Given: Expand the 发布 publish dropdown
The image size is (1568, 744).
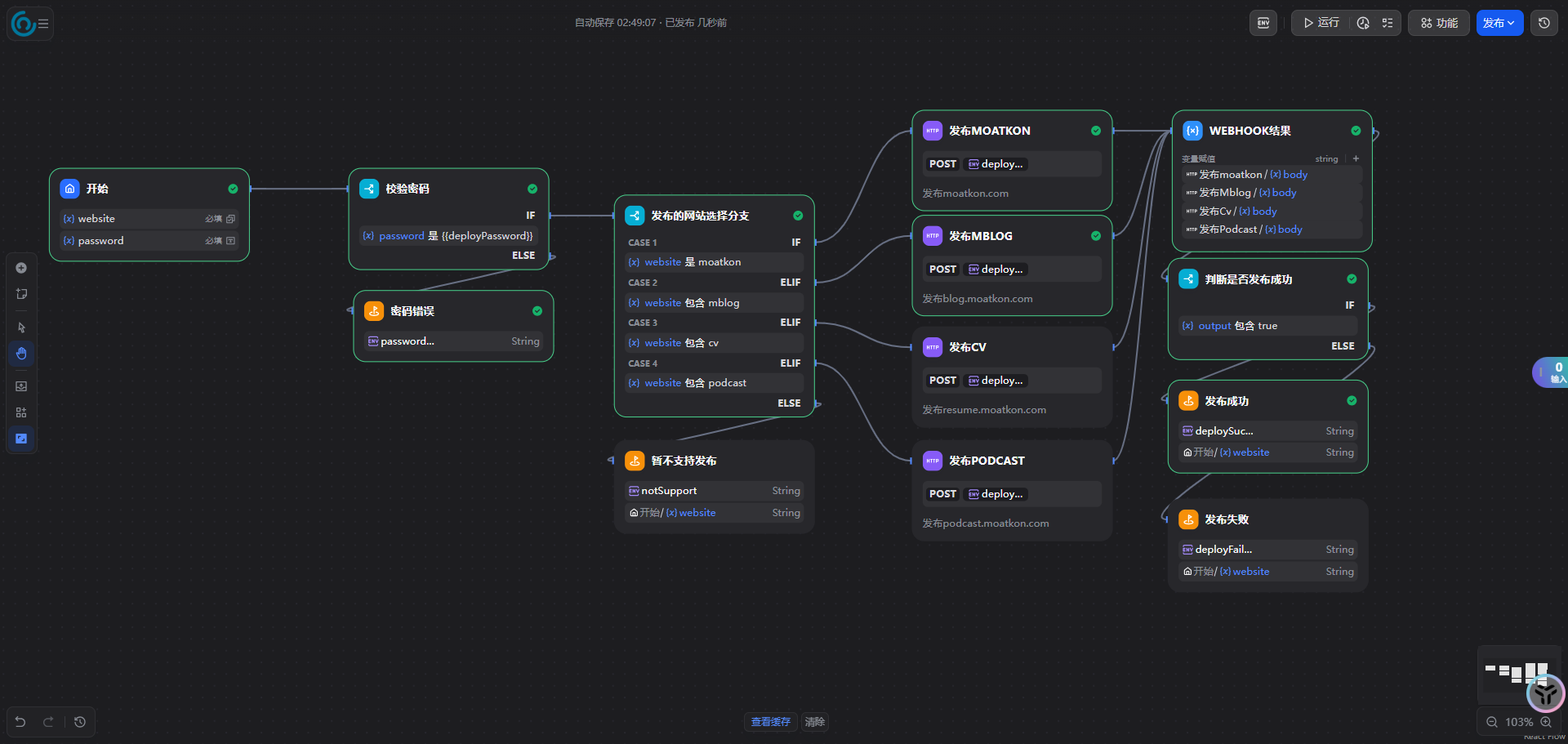Looking at the screenshot, I should coord(1499,23).
